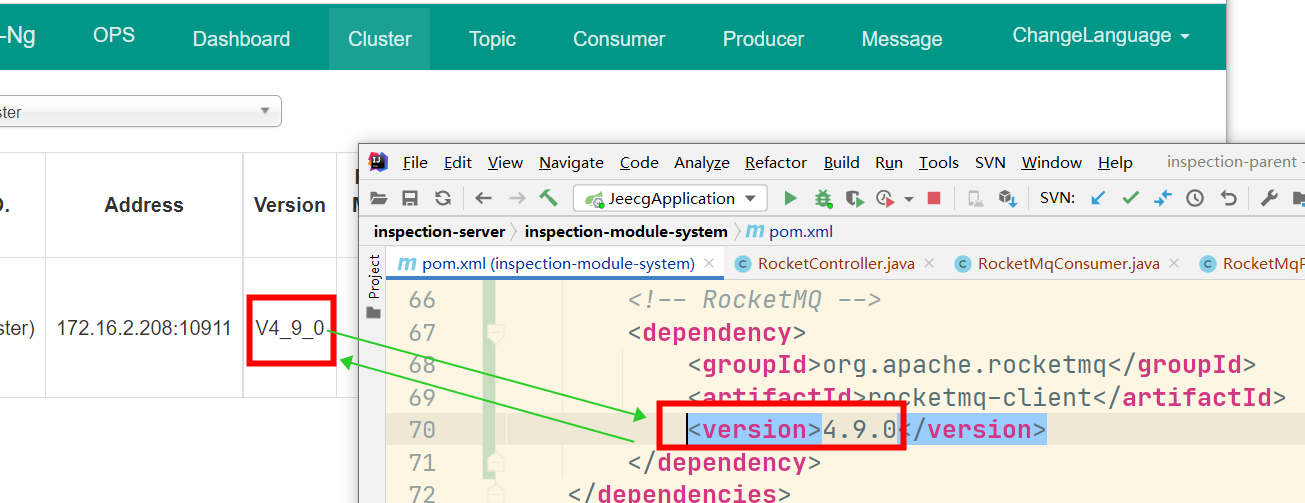The width and height of the screenshot is (1305, 503).
Task: Click pom.xml breadcrumb item
Action: [789, 231]
